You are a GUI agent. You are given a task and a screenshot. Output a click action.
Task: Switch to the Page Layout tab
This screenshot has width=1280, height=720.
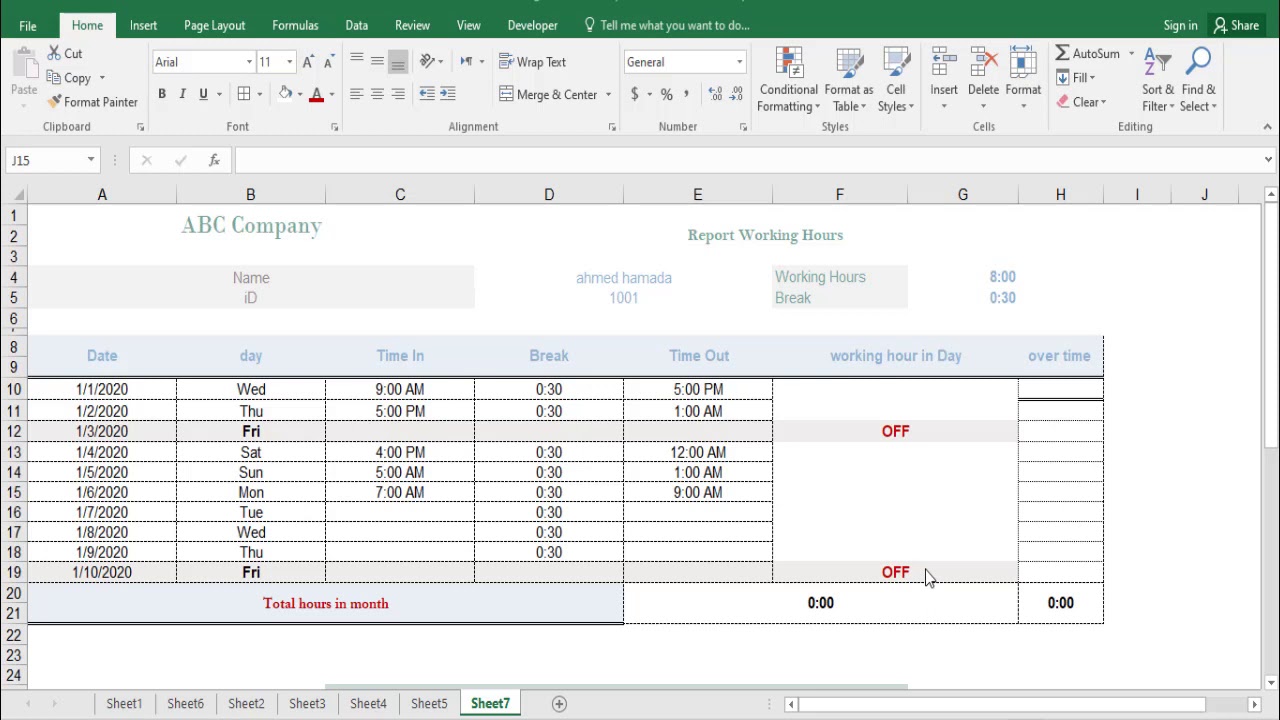pos(214,25)
